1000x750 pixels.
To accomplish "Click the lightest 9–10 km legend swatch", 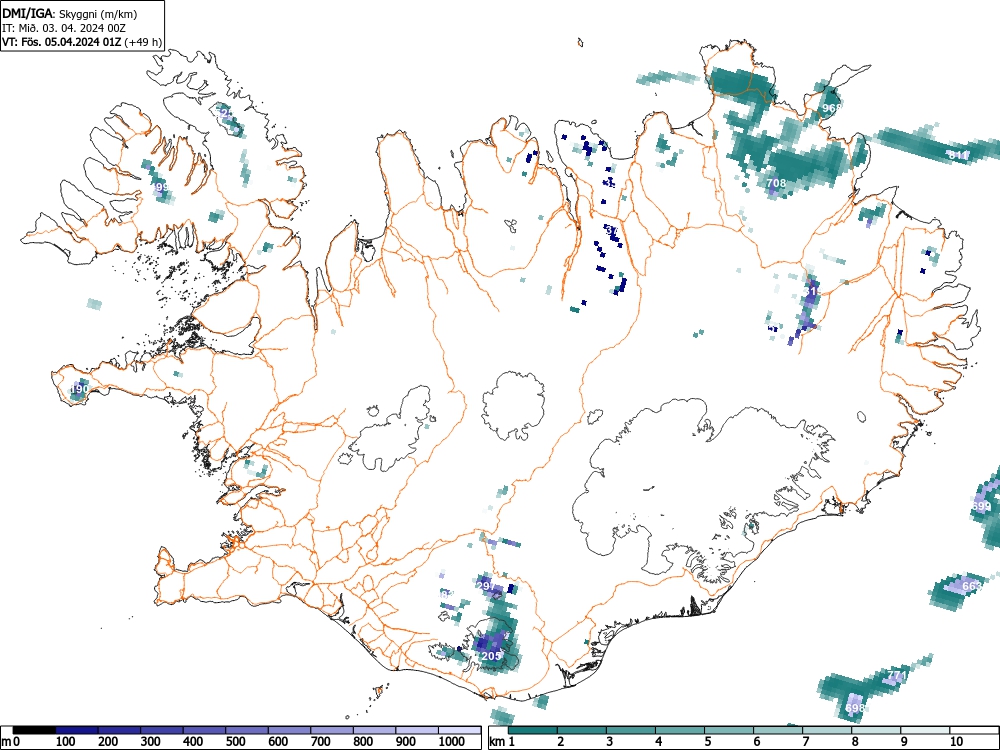I will click(x=925, y=730).
